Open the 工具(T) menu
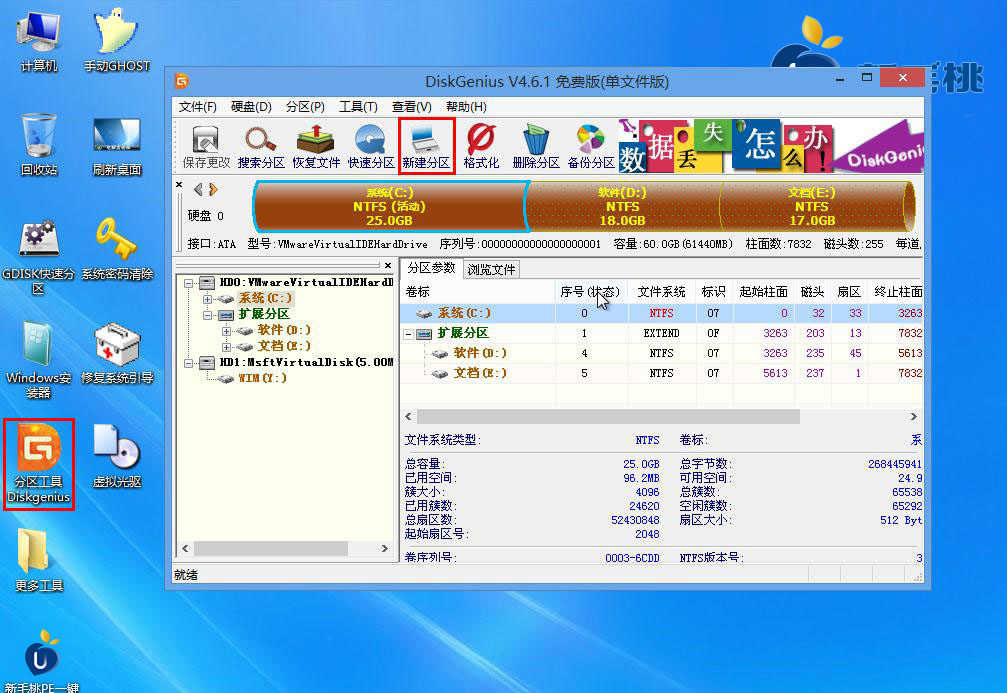1007x693 pixels. [x=358, y=107]
